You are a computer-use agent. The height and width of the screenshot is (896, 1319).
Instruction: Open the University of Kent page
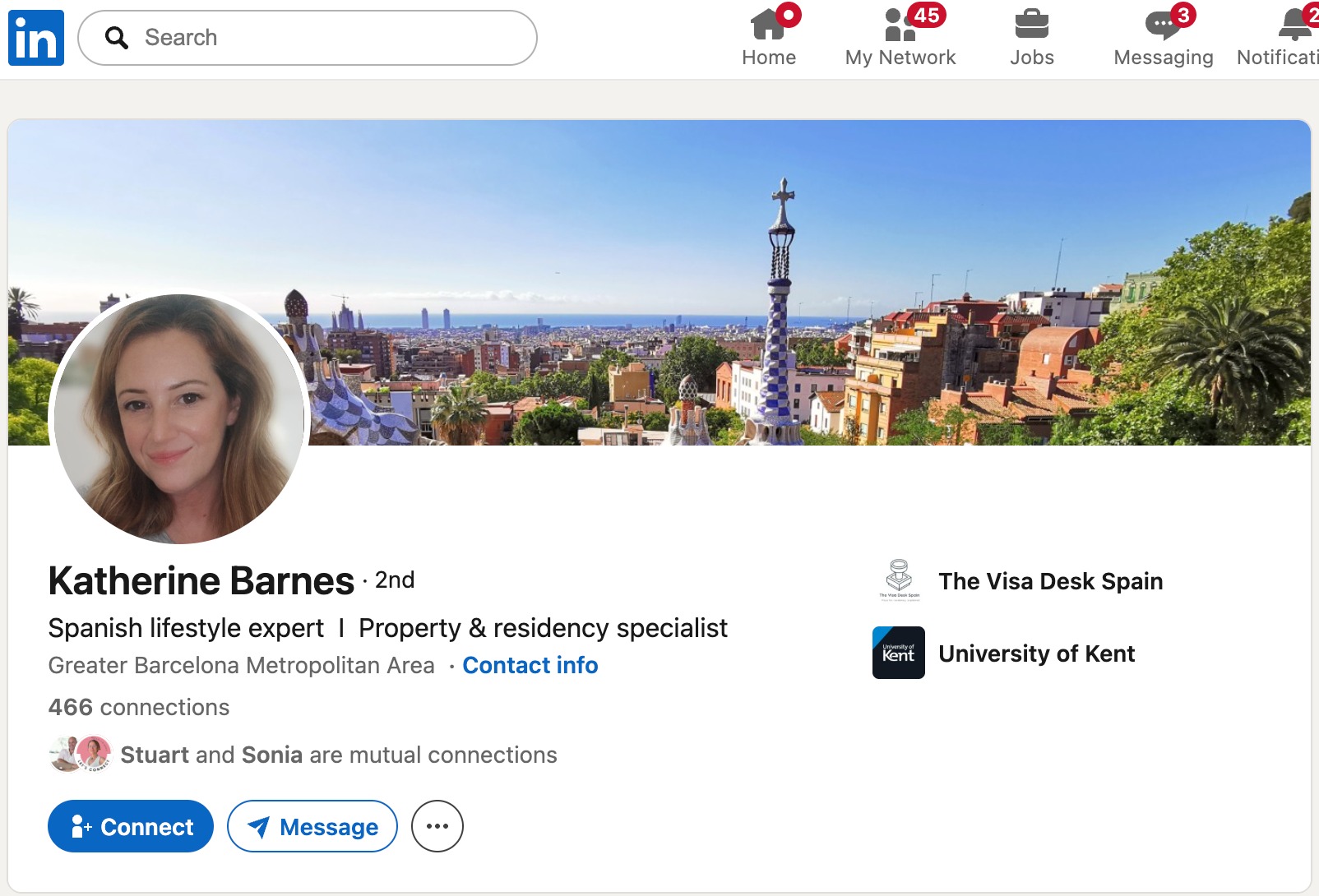pyautogui.click(x=1036, y=654)
